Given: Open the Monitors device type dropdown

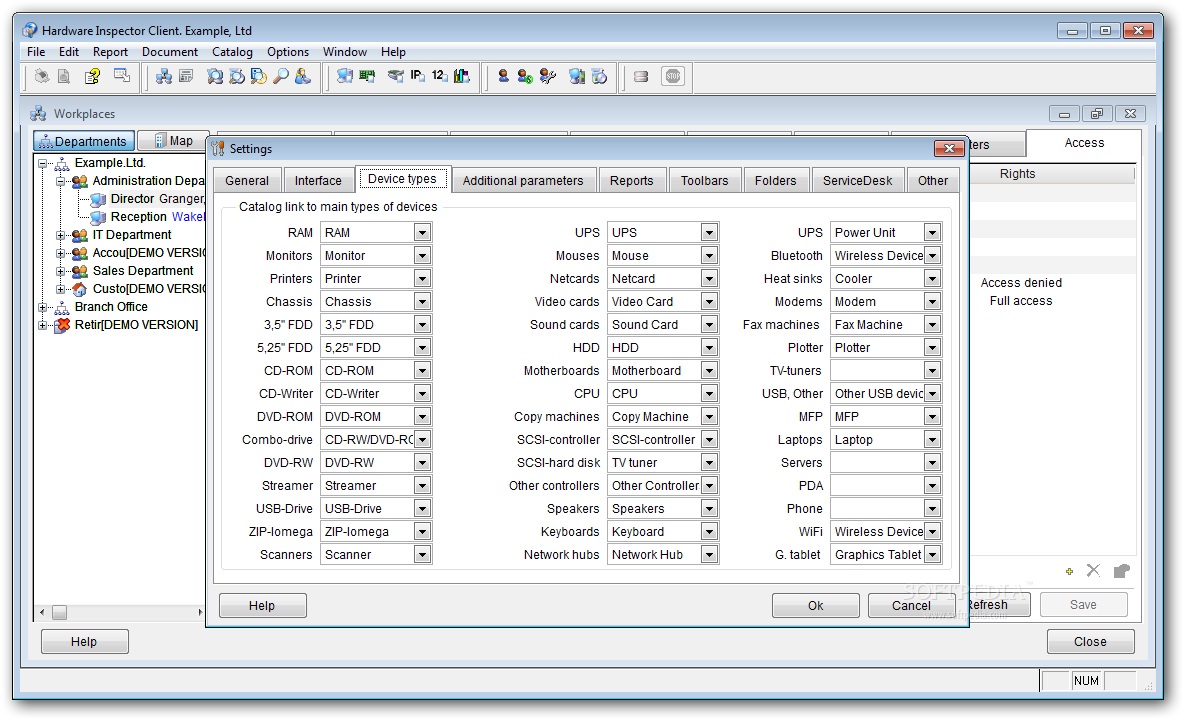Looking at the screenshot, I should point(422,256).
